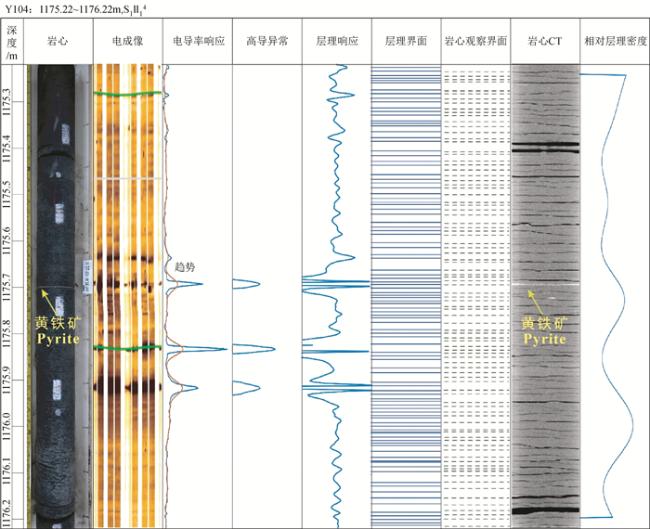
Task: Open the 电导率响应 column header
Action: (x=197, y=41)
